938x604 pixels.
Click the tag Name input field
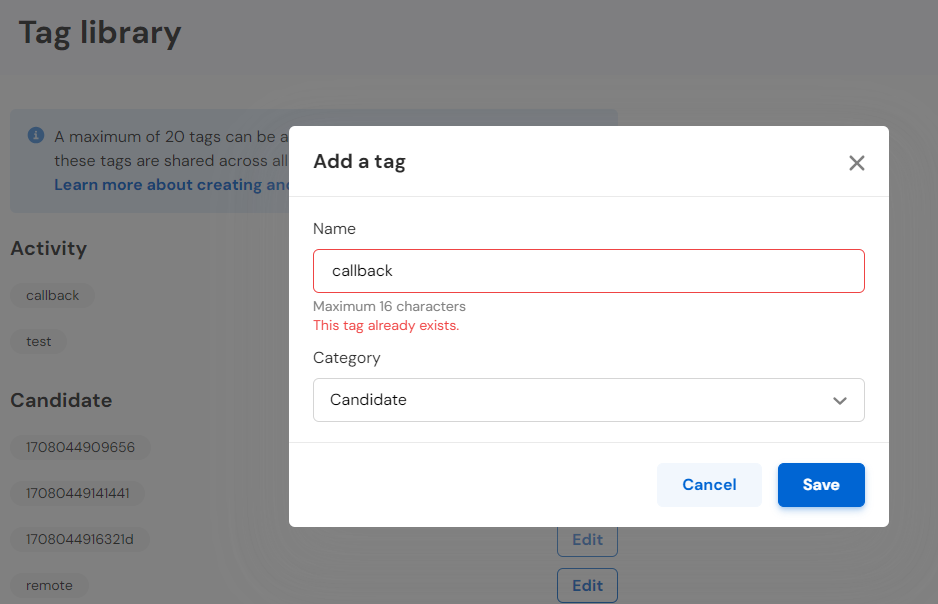(589, 271)
